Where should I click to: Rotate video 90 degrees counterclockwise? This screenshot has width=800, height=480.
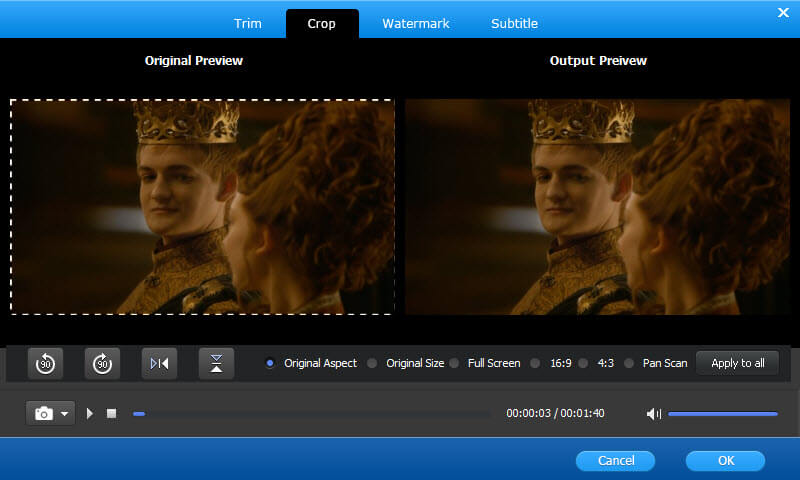click(x=45, y=364)
